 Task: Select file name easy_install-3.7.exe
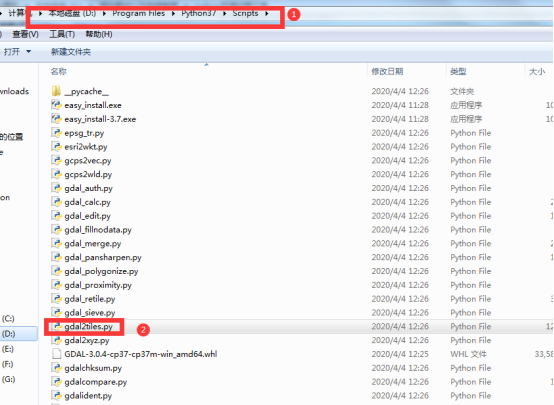(x=100, y=119)
